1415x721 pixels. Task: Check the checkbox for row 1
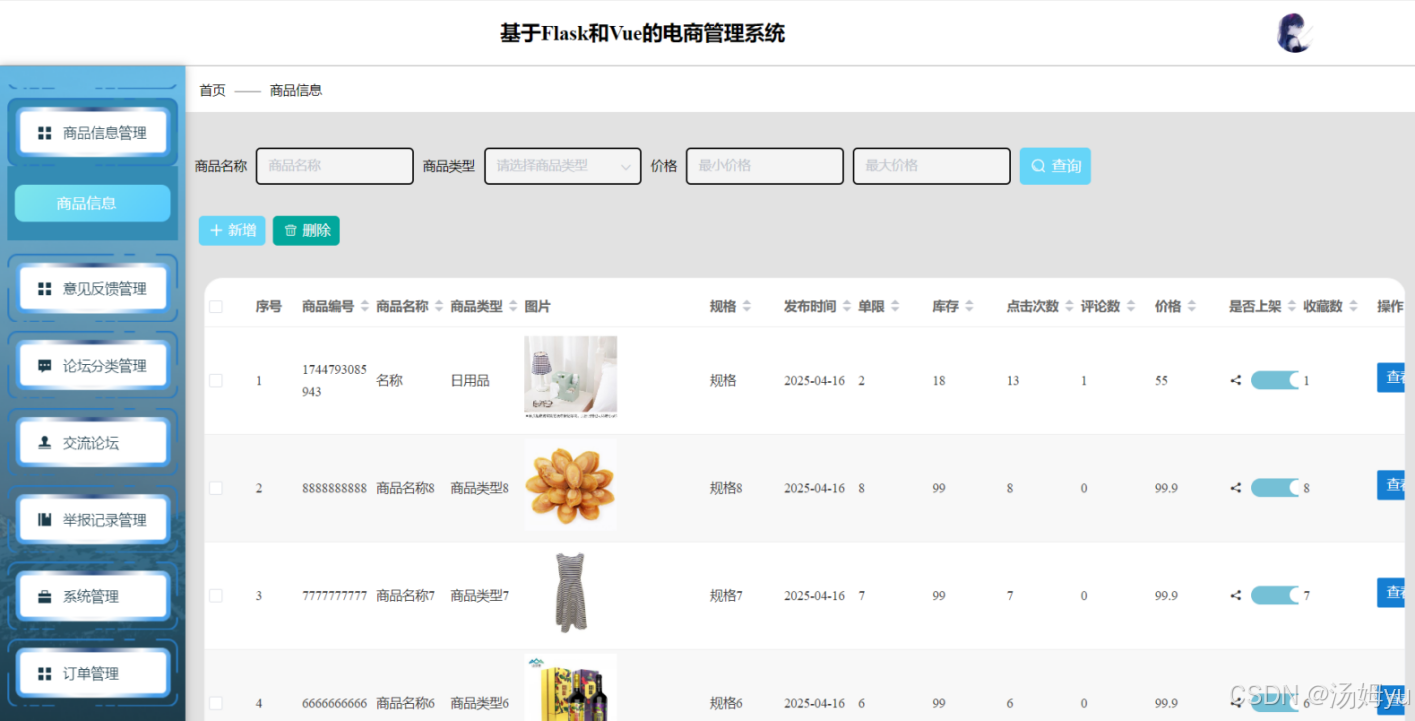coord(216,381)
